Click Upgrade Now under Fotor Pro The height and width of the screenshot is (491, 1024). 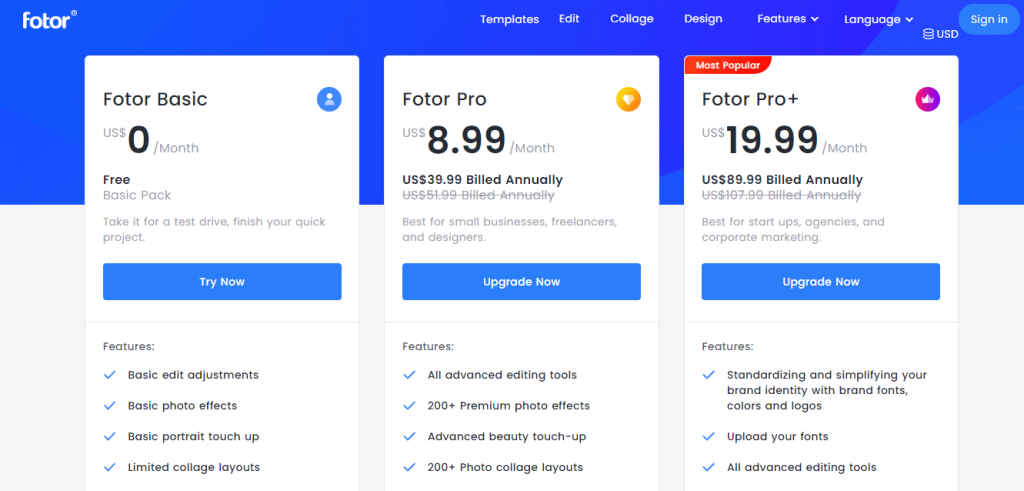click(521, 282)
